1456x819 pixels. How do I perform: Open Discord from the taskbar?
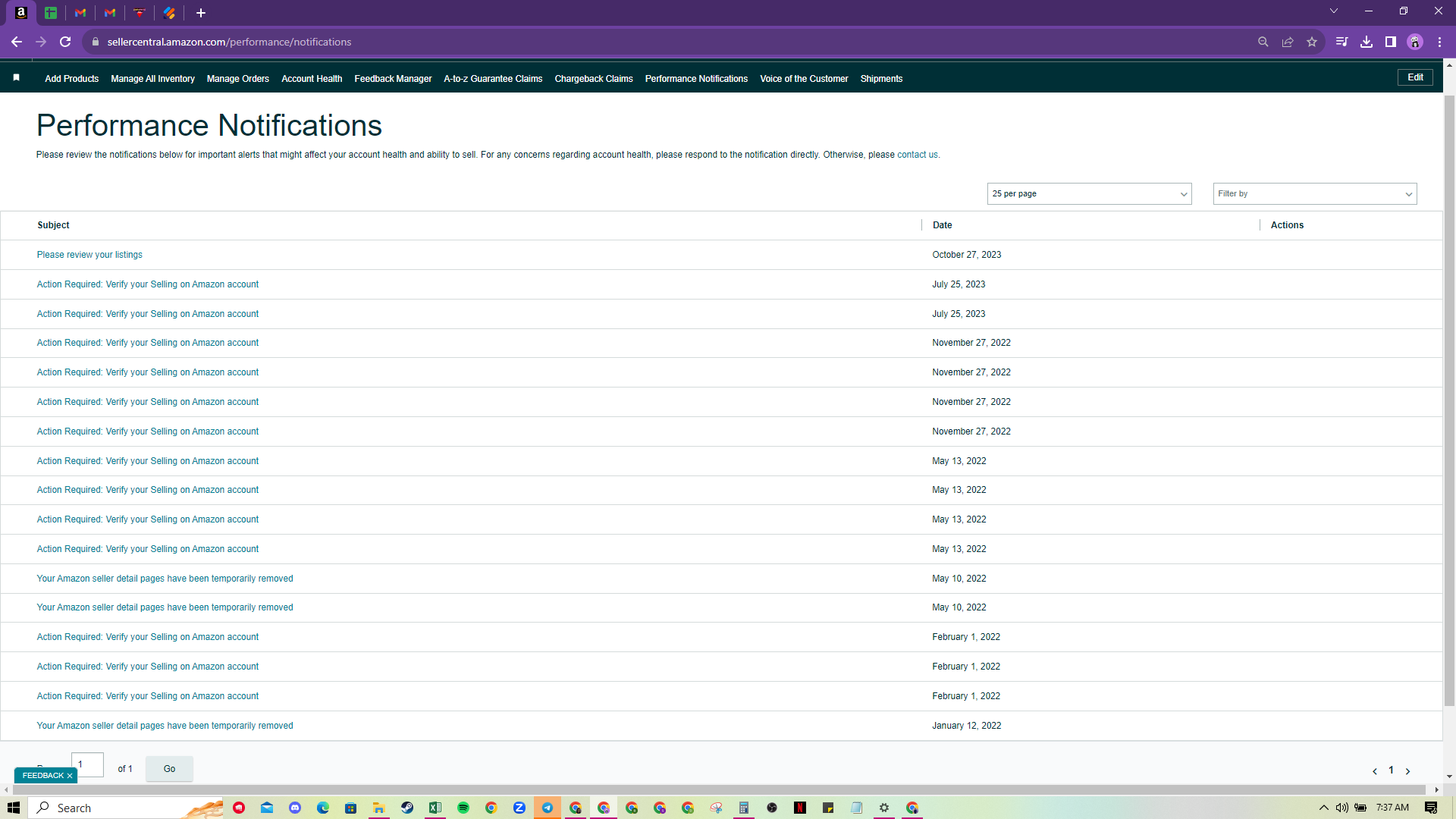pyautogui.click(x=295, y=808)
